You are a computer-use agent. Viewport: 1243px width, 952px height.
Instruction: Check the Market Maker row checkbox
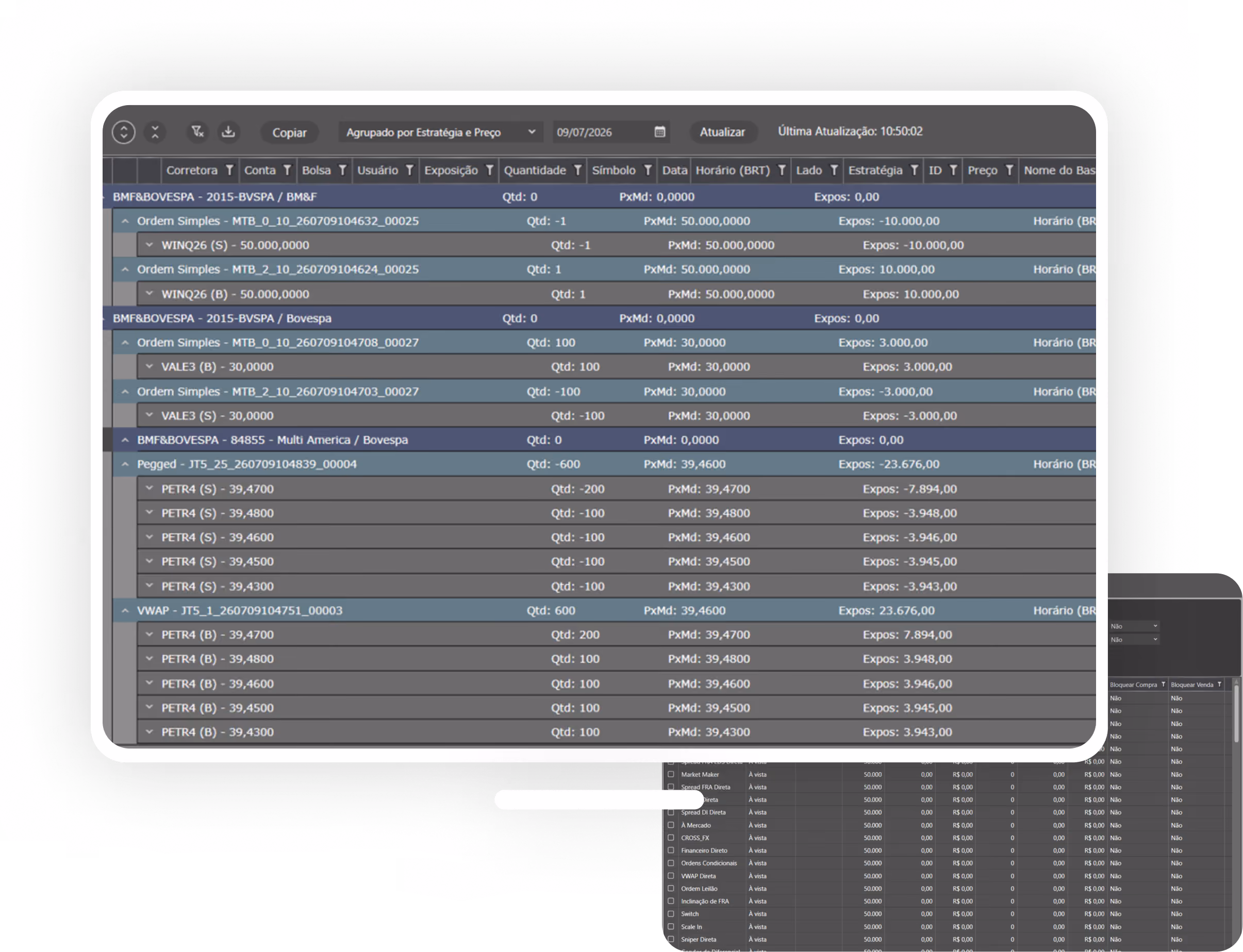[x=671, y=774]
